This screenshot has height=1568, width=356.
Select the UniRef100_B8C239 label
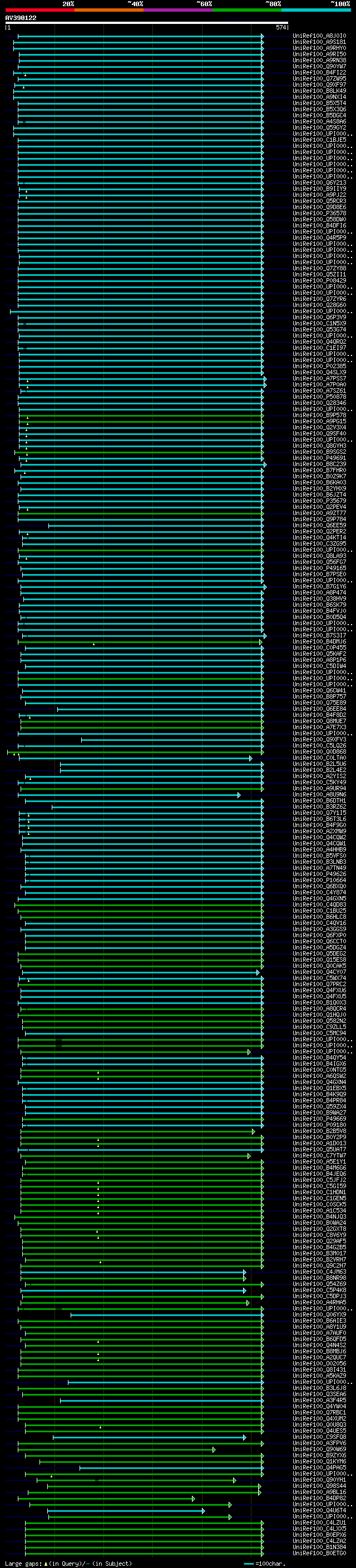319,464
